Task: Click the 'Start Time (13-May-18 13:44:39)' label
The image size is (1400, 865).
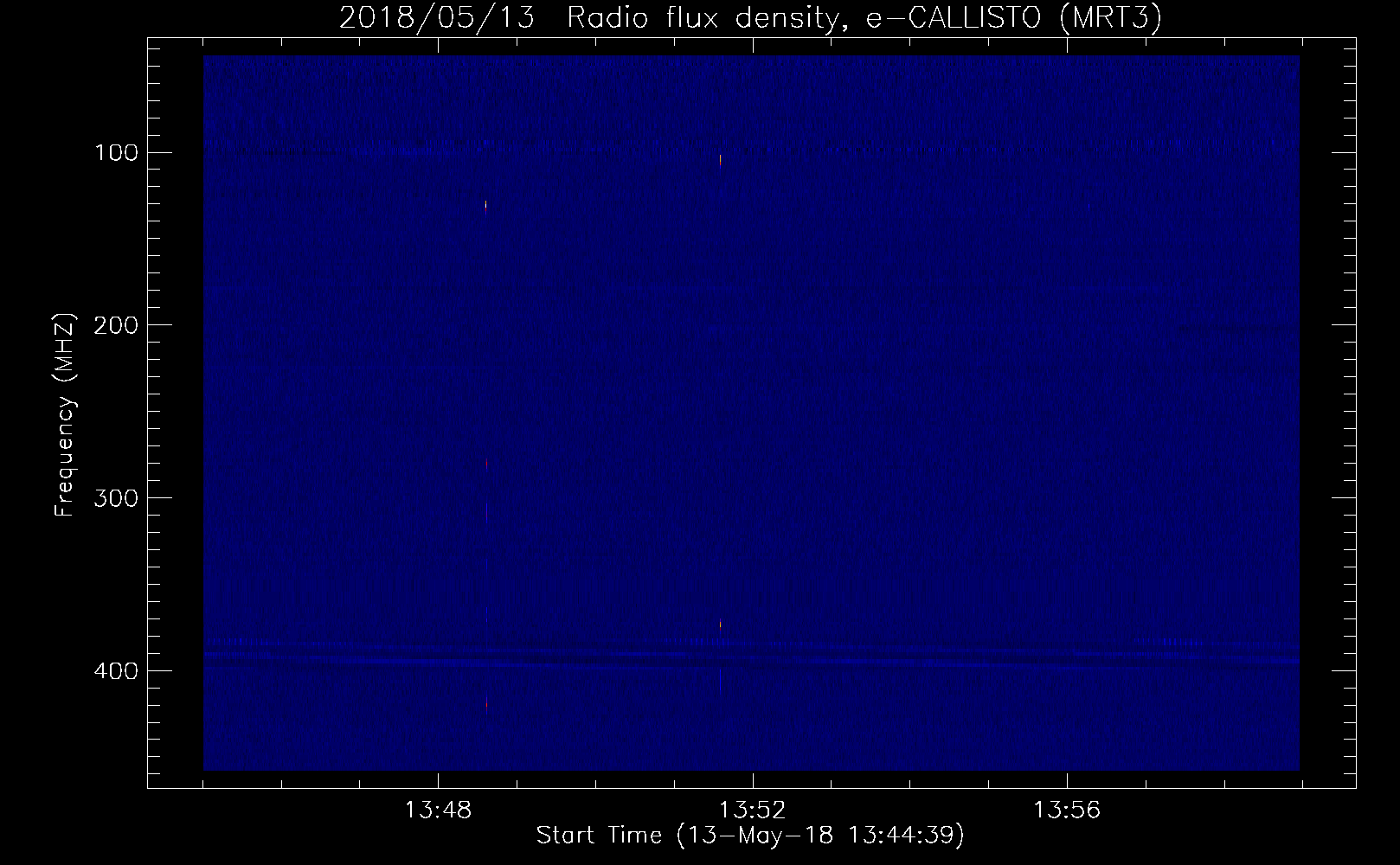Action: [x=750, y=836]
